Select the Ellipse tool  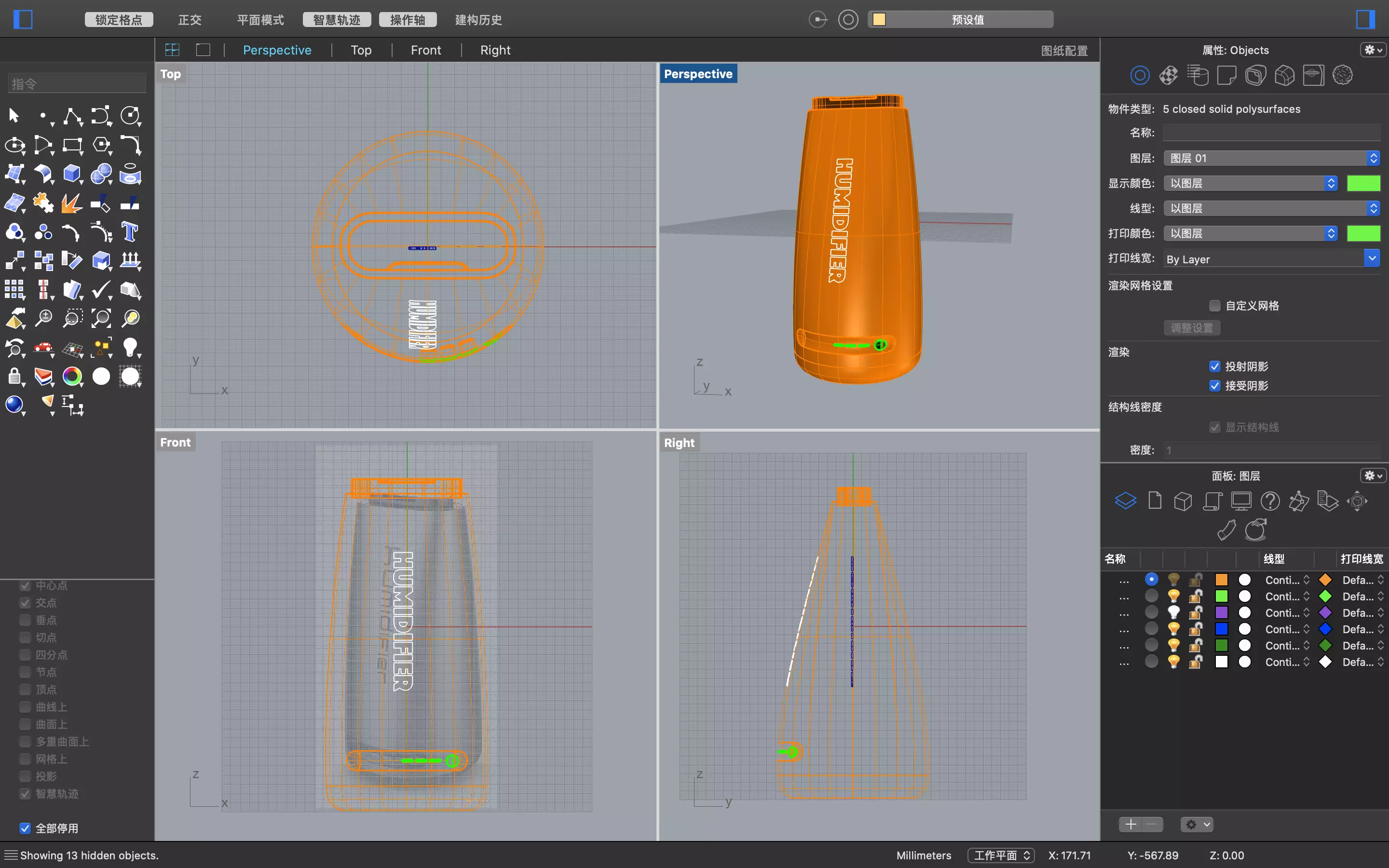(x=14, y=145)
